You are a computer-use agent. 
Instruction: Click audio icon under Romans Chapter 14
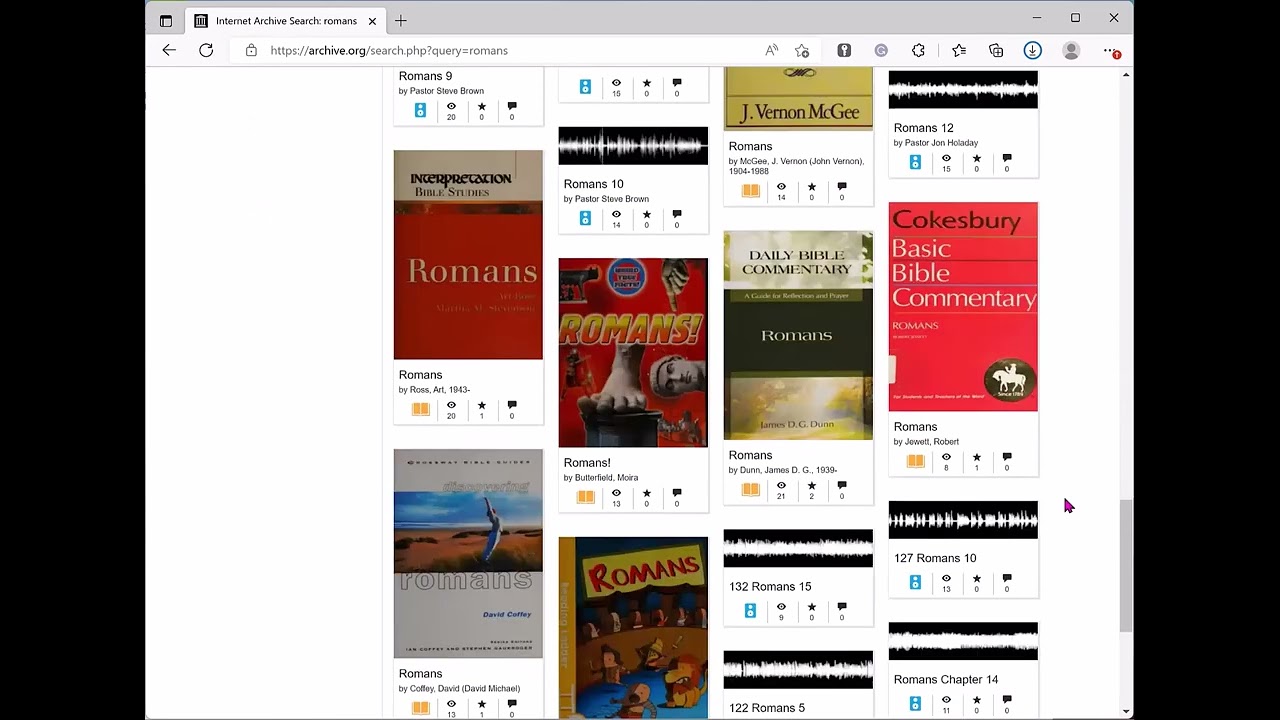pyautogui.click(x=915, y=704)
